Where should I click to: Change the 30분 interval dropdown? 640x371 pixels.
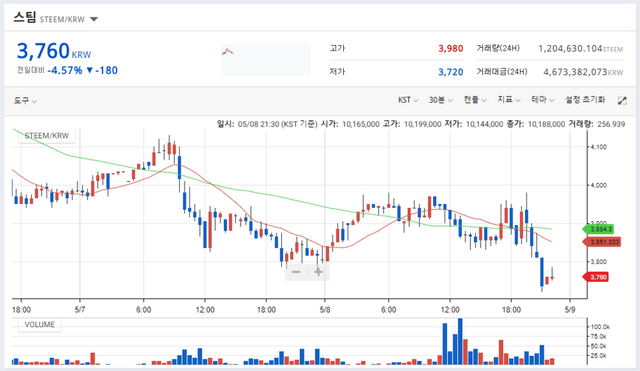441,100
